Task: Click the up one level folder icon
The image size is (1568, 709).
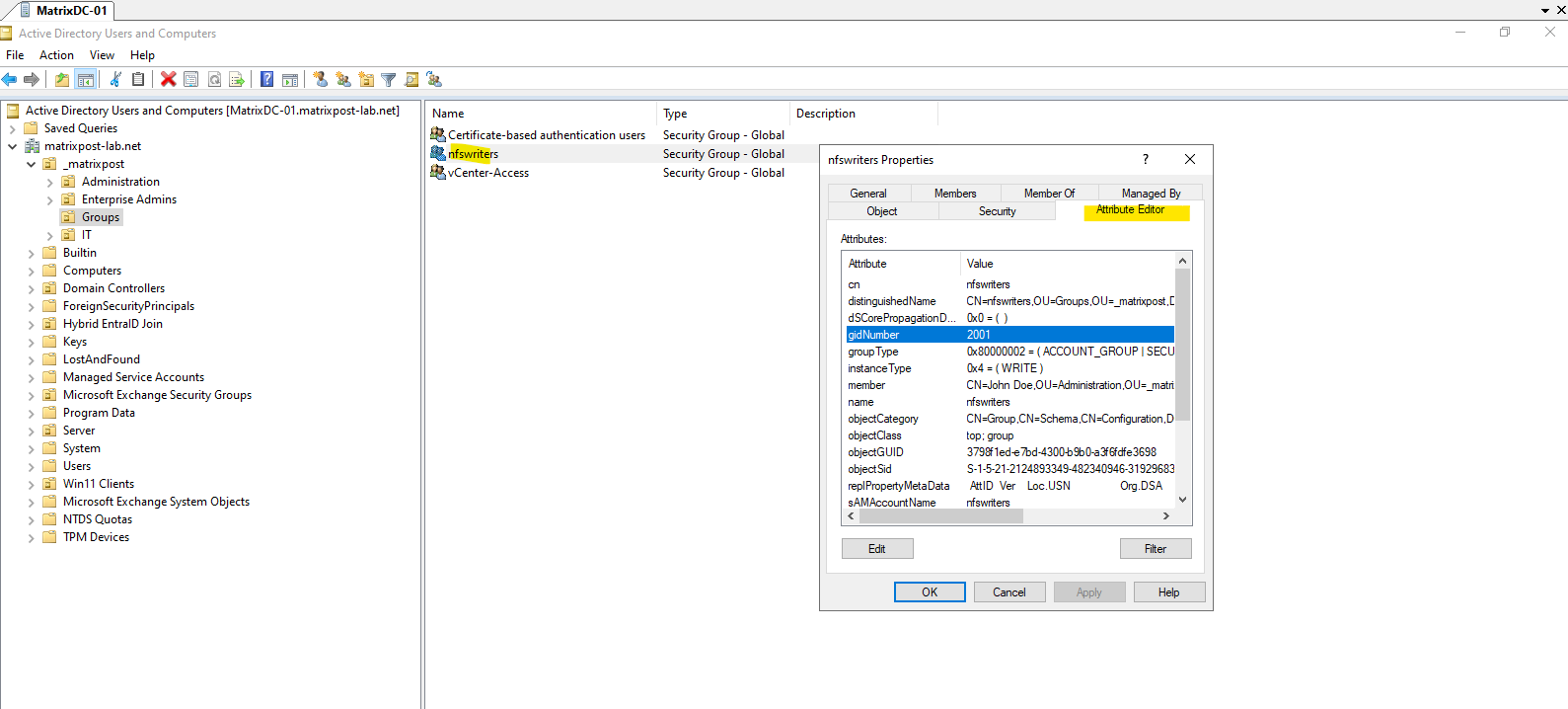Action: (x=62, y=80)
